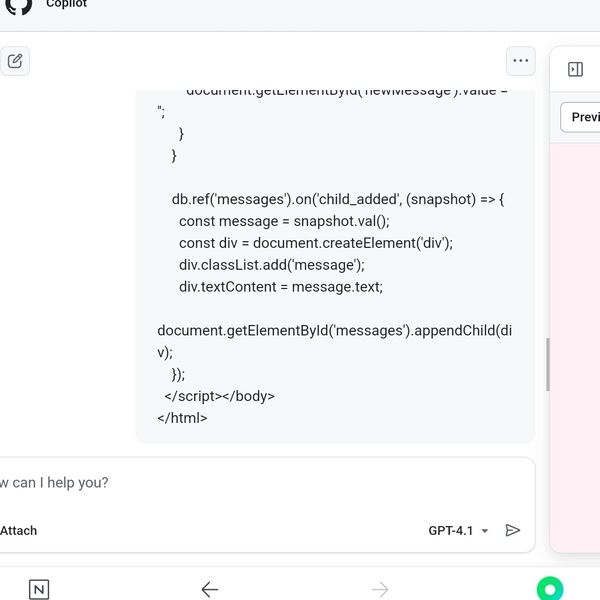This screenshot has height=600, width=600.
Task: Go back with the left arrow
Action: pos(209,589)
